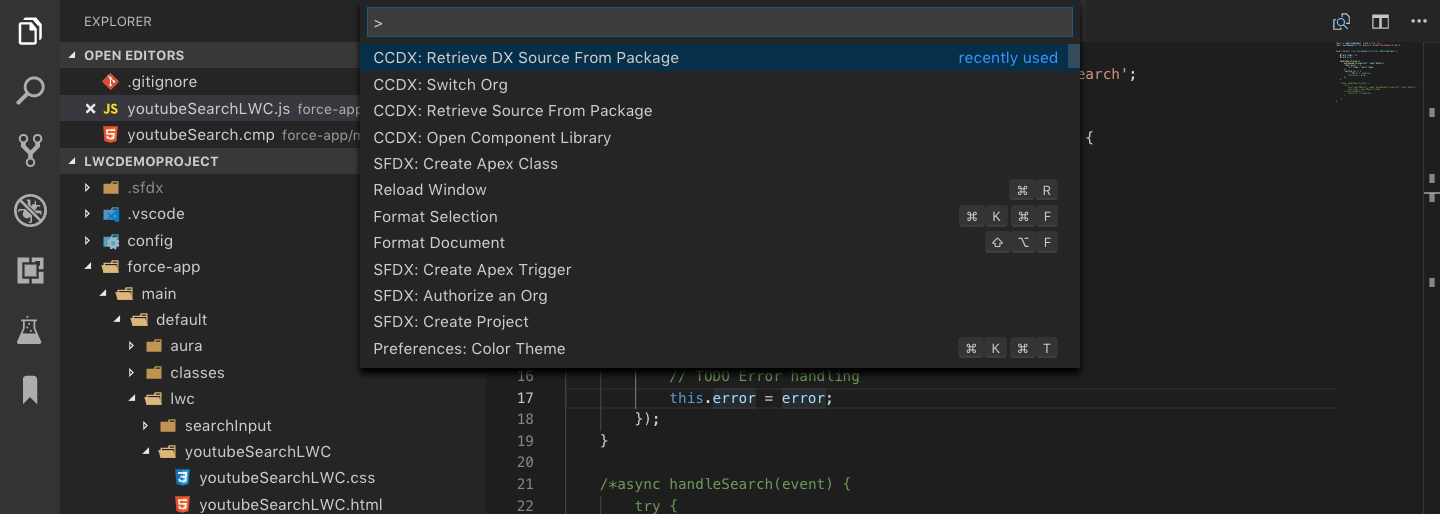Screen dimensions: 1440x514
Task: Collapse the youtubeSearchLWC folder
Action: [x=146, y=452]
